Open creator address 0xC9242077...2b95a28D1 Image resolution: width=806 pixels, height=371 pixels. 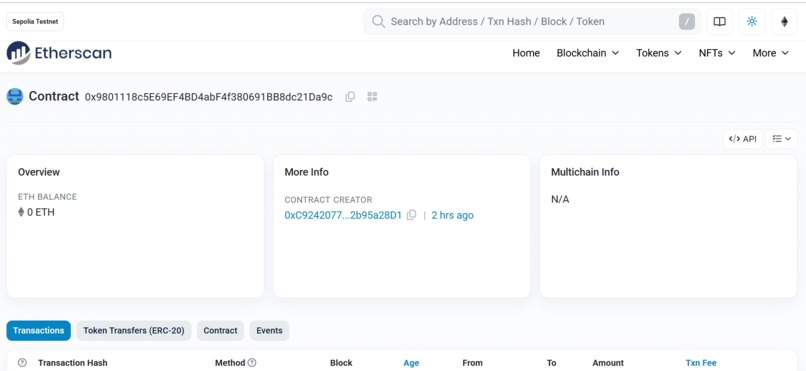click(x=343, y=215)
